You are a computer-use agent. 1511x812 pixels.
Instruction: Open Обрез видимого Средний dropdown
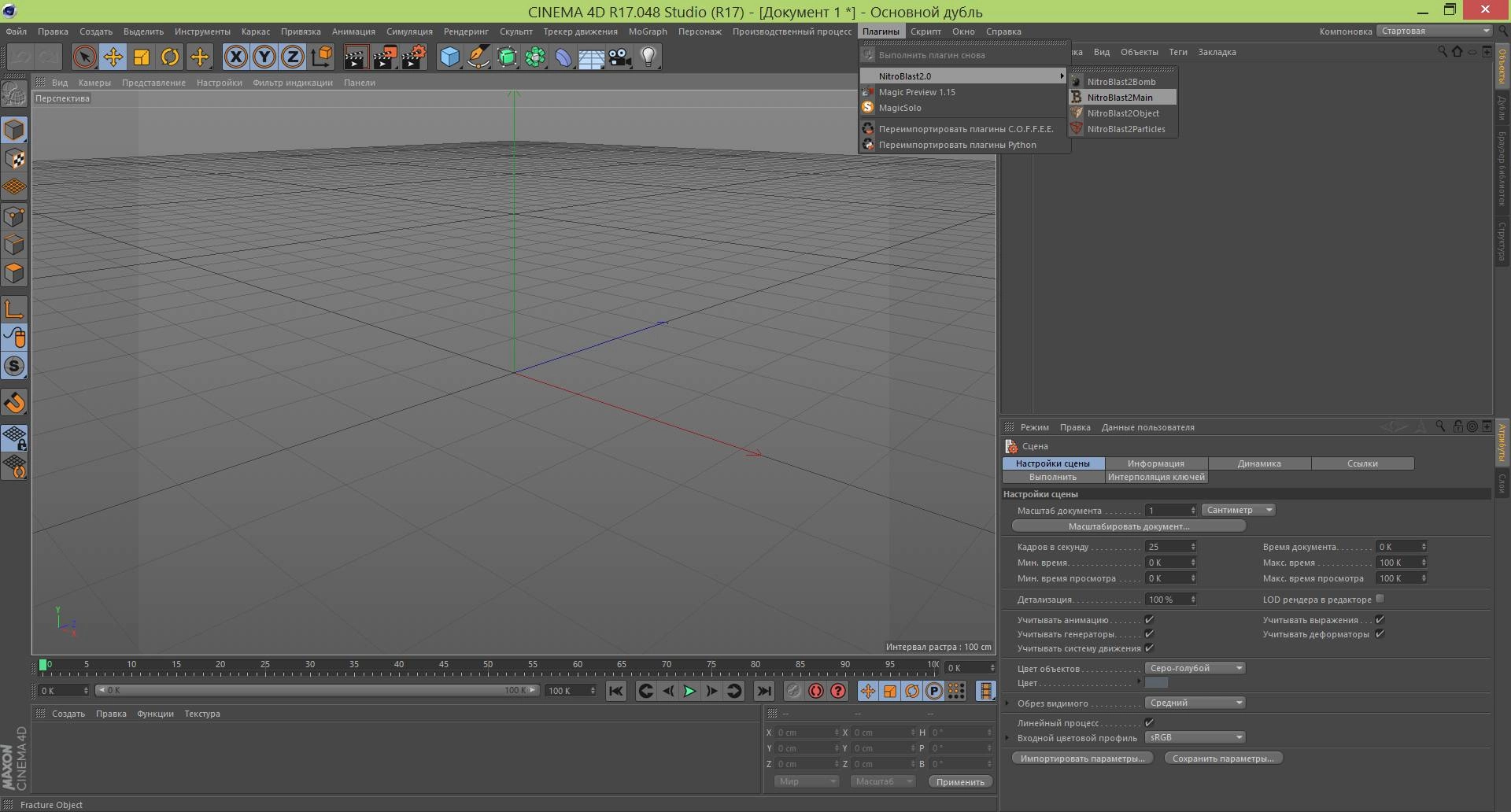pos(1195,703)
